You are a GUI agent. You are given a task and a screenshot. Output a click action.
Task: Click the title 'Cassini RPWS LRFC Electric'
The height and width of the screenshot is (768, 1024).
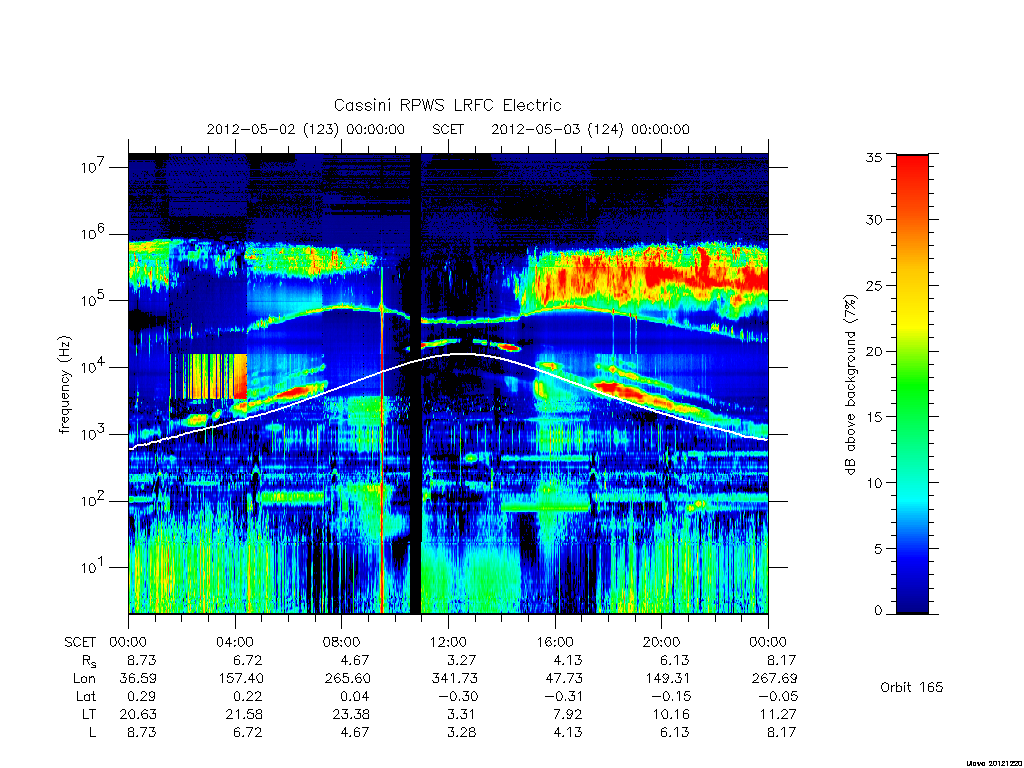point(447,105)
